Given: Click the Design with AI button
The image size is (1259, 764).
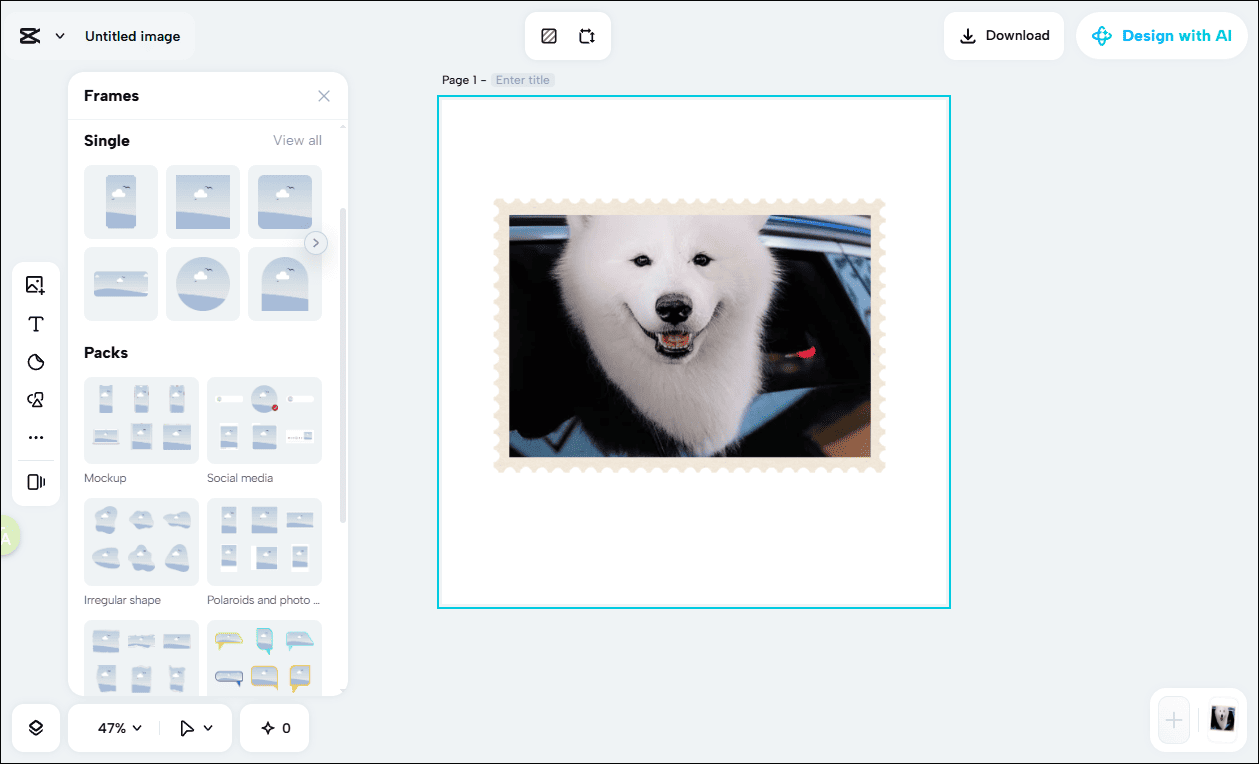Looking at the screenshot, I should point(1161,35).
